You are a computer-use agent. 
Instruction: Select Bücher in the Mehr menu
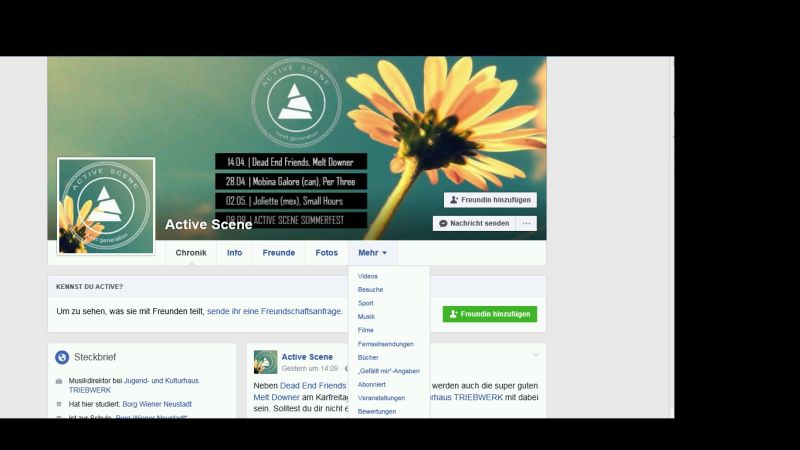point(368,357)
